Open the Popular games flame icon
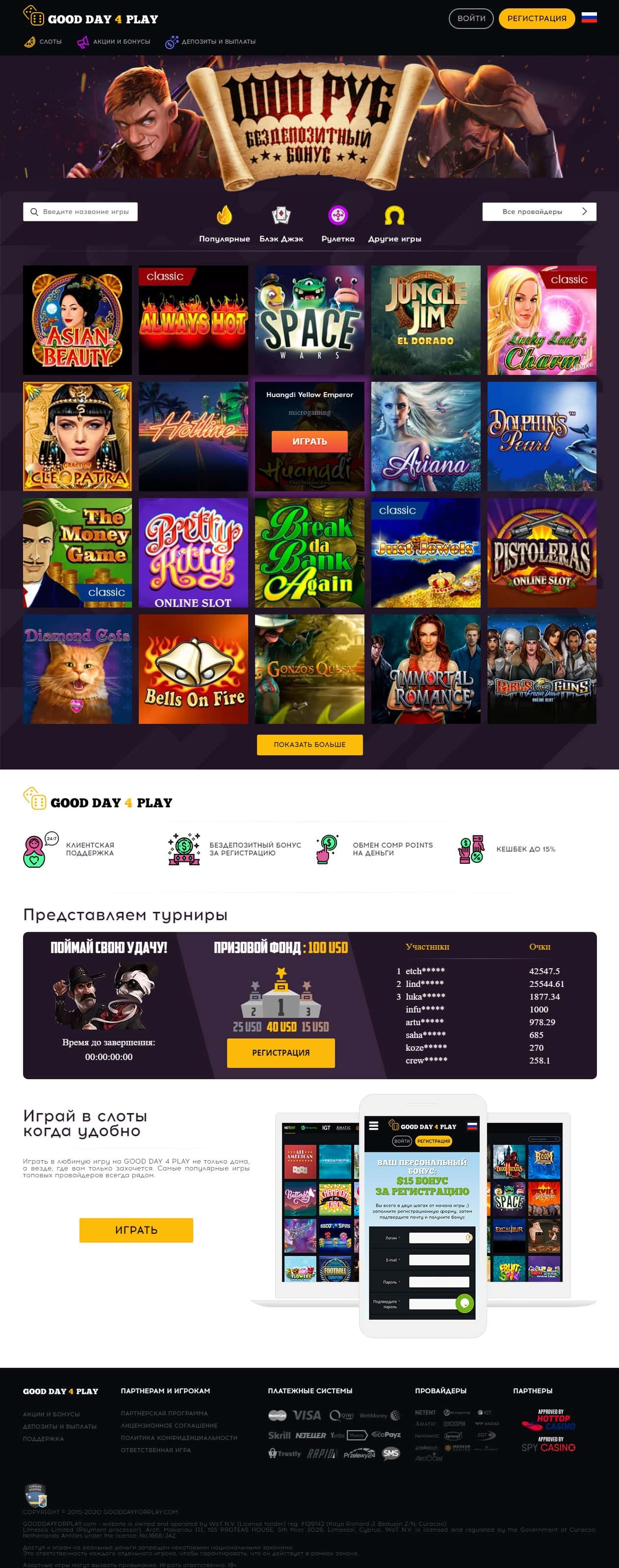The image size is (619, 1568). (224, 215)
